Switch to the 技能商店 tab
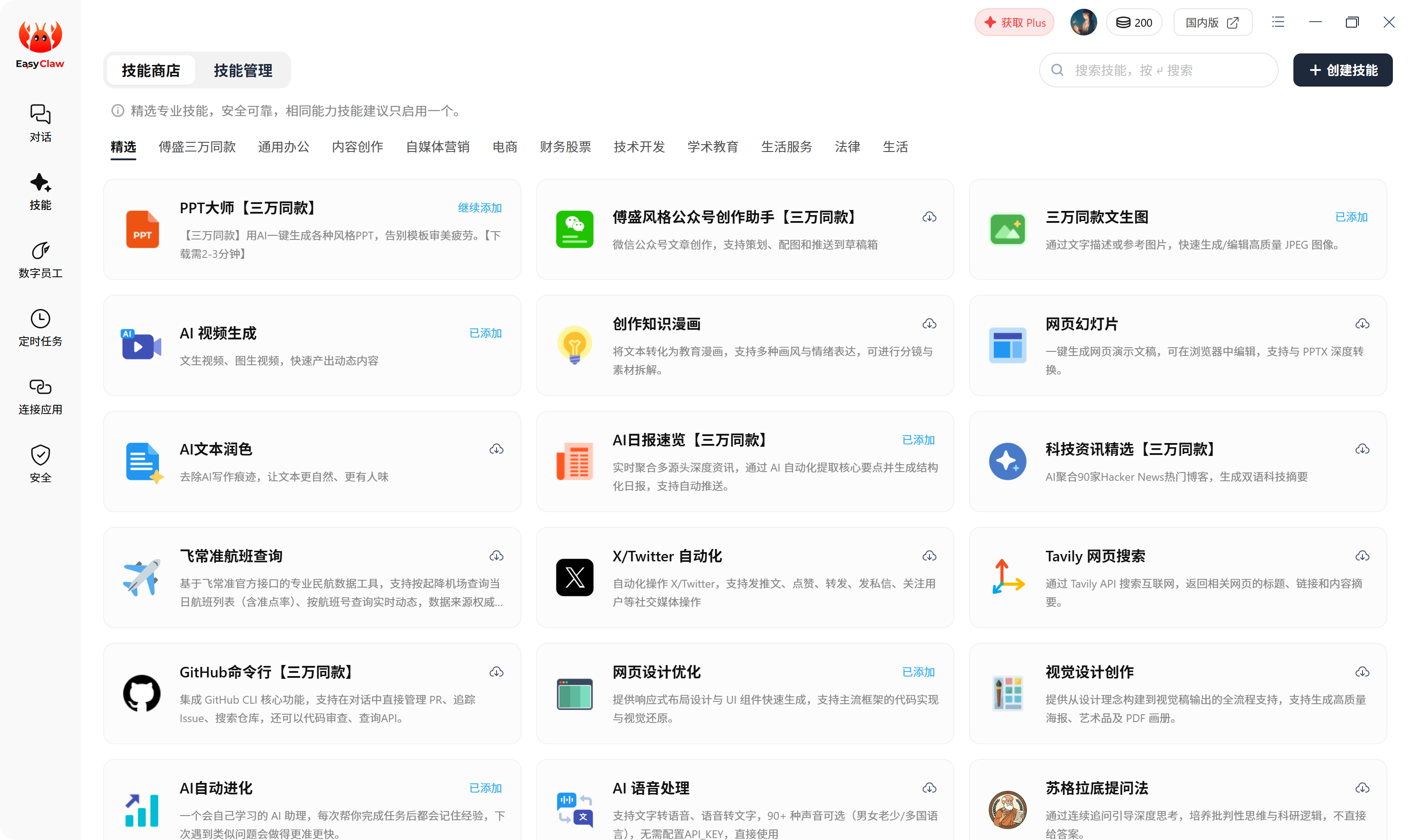Image resolution: width=1415 pixels, height=840 pixels. pyautogui.click(x=151, y=70)
